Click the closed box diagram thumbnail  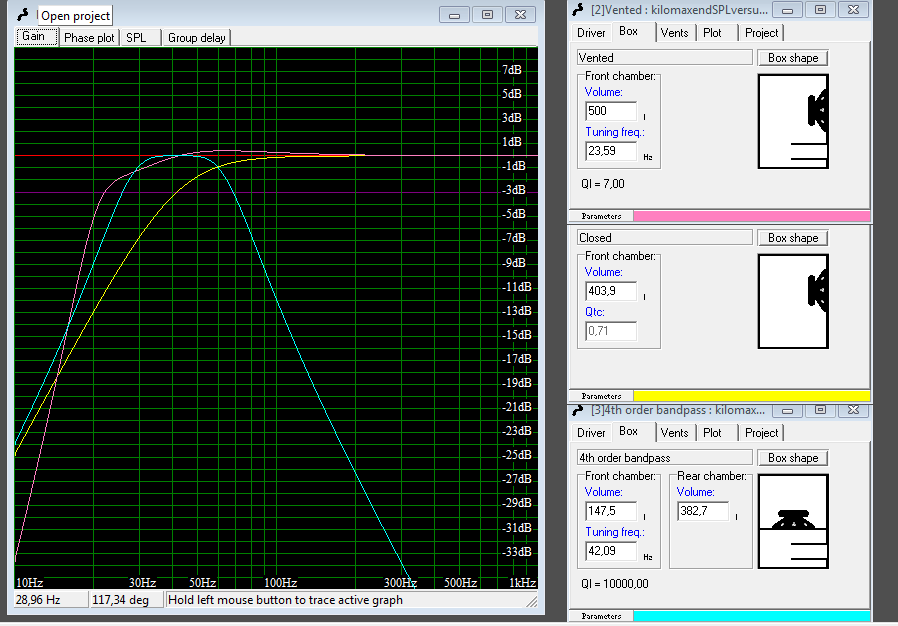coord(793,301)
